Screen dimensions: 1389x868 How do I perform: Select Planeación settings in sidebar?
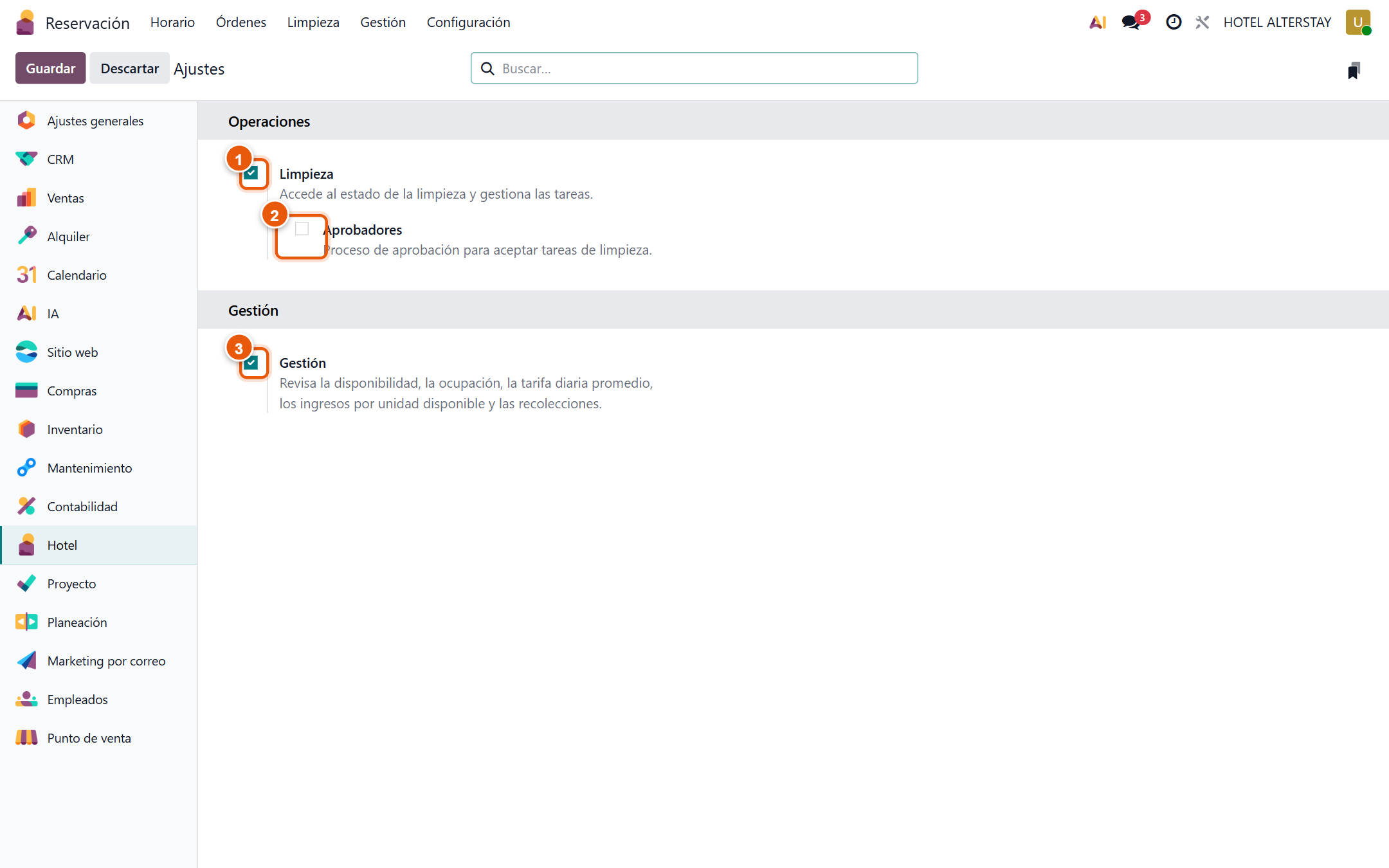tap(98, 622)
